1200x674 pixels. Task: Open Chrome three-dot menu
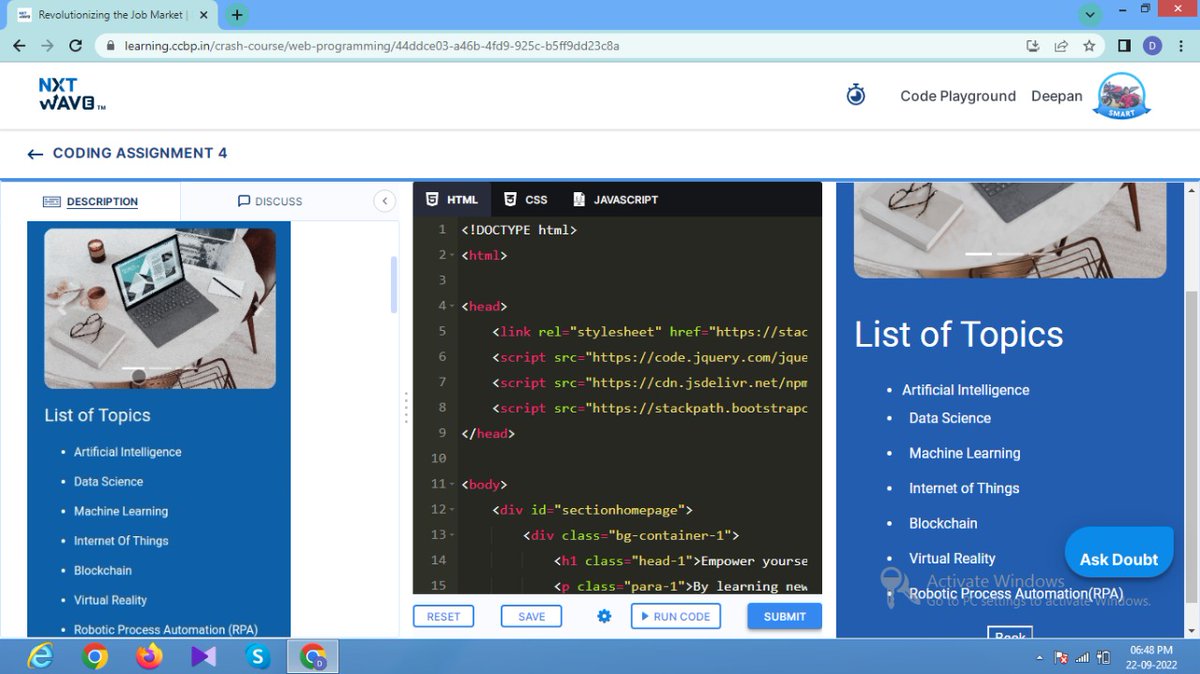(x=1180, y=46)
